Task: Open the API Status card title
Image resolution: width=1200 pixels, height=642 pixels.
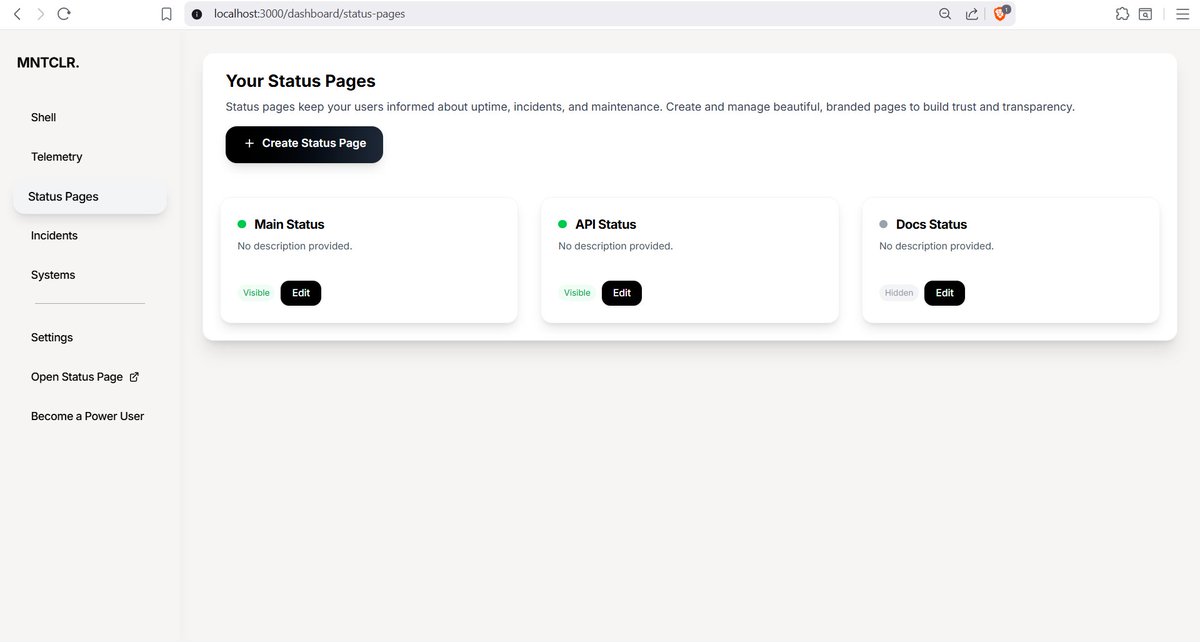Action: 606,225
